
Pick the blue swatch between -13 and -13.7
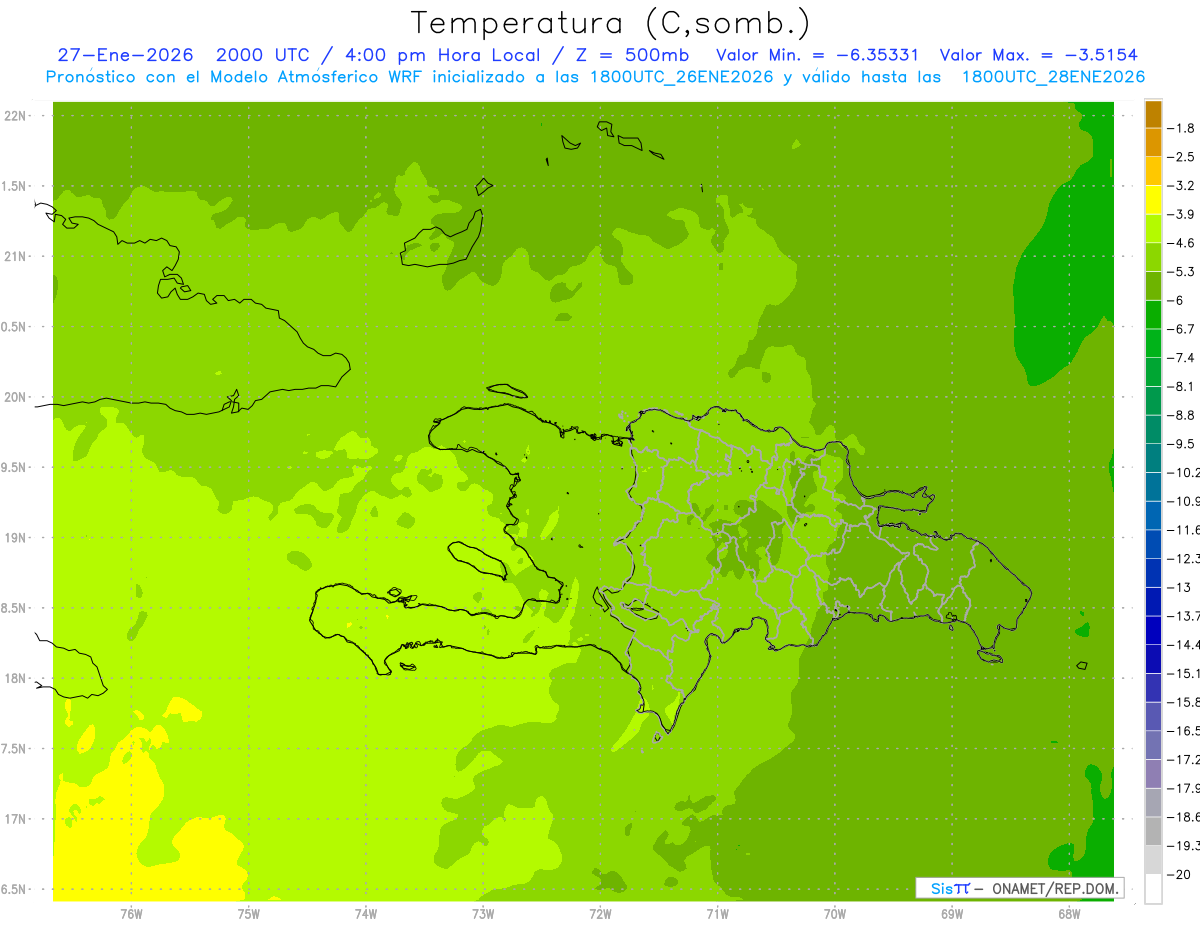point(1153,601)
